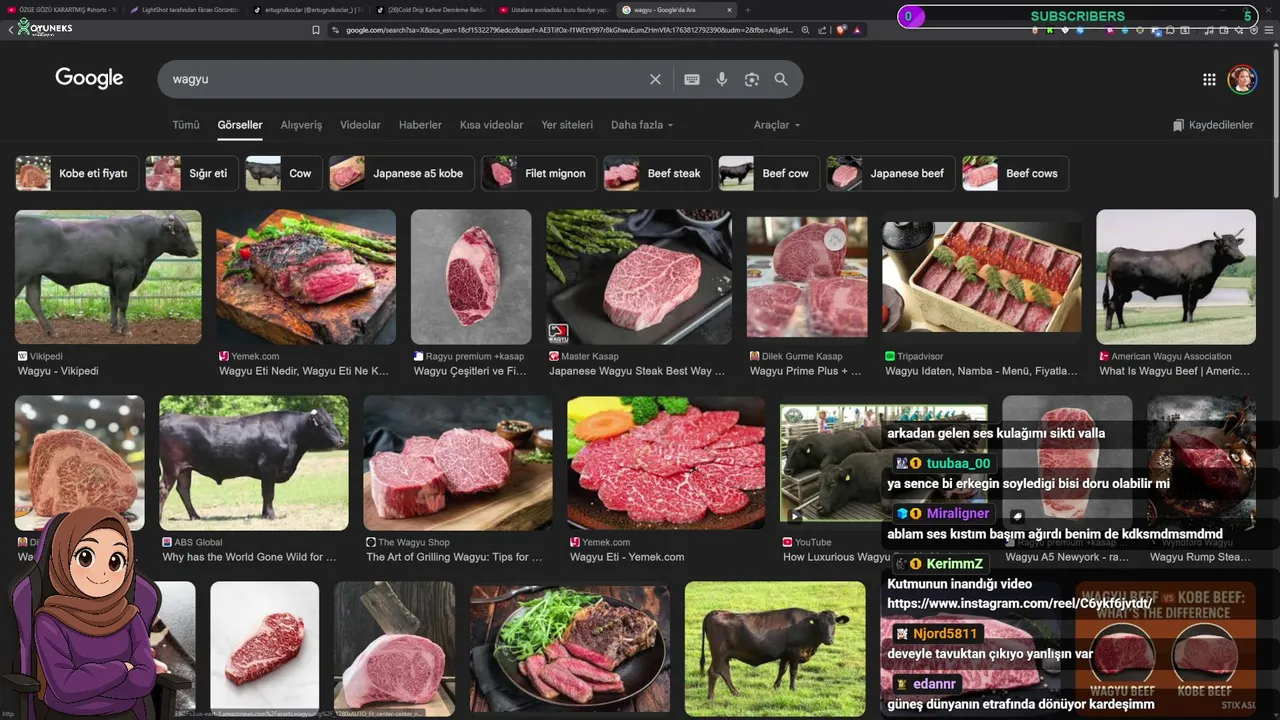
Task: Select the Beef steak chip
Action: click(x=657, y=173)
